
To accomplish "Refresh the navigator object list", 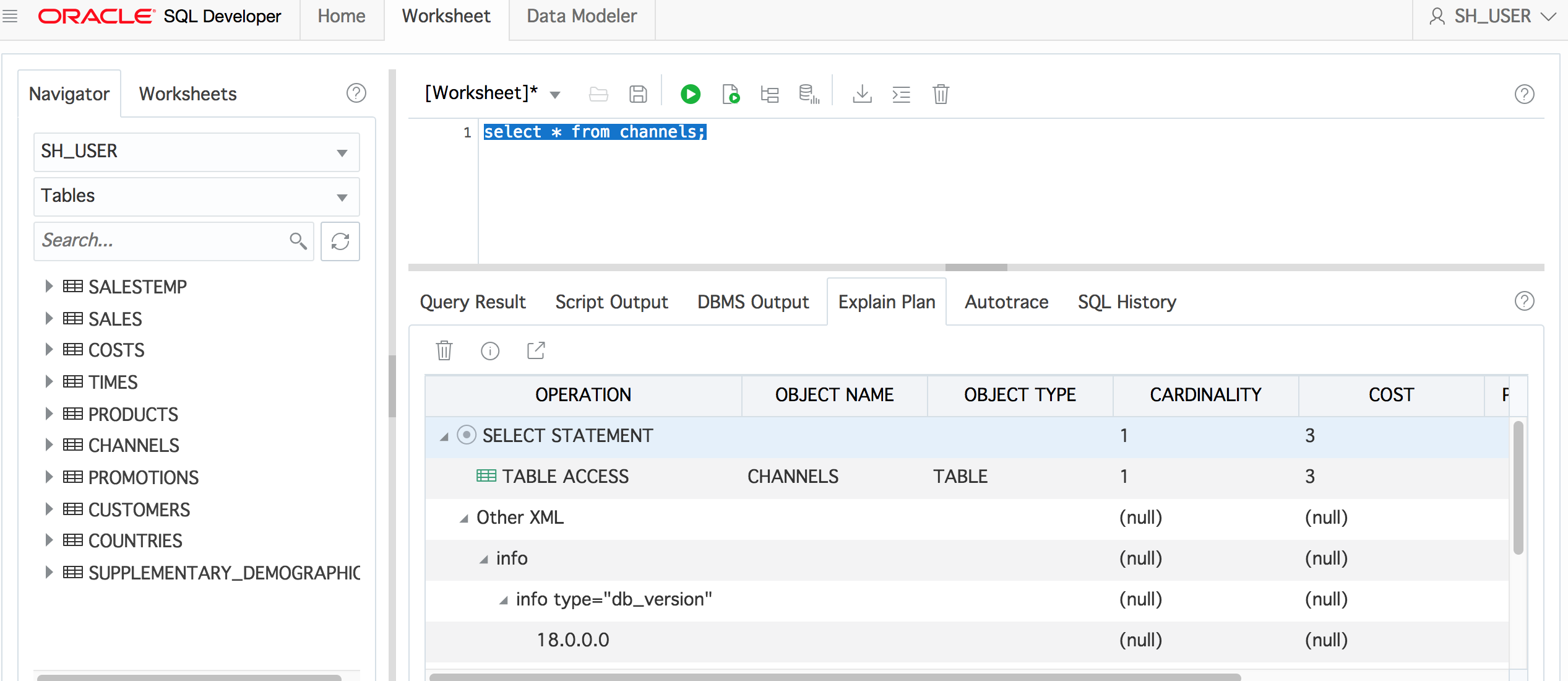I will coord(340,241).
